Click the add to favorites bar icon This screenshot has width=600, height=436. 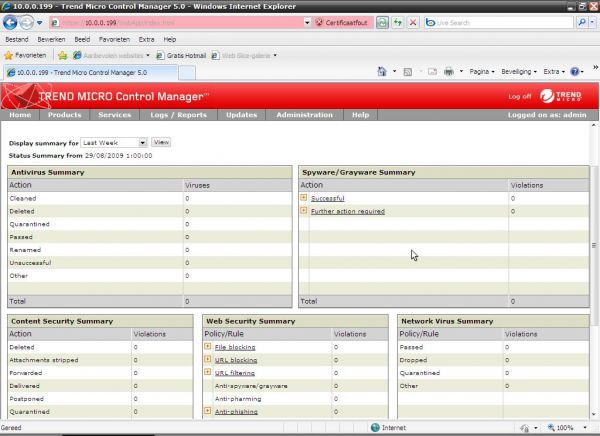click(x=63, y=56)
